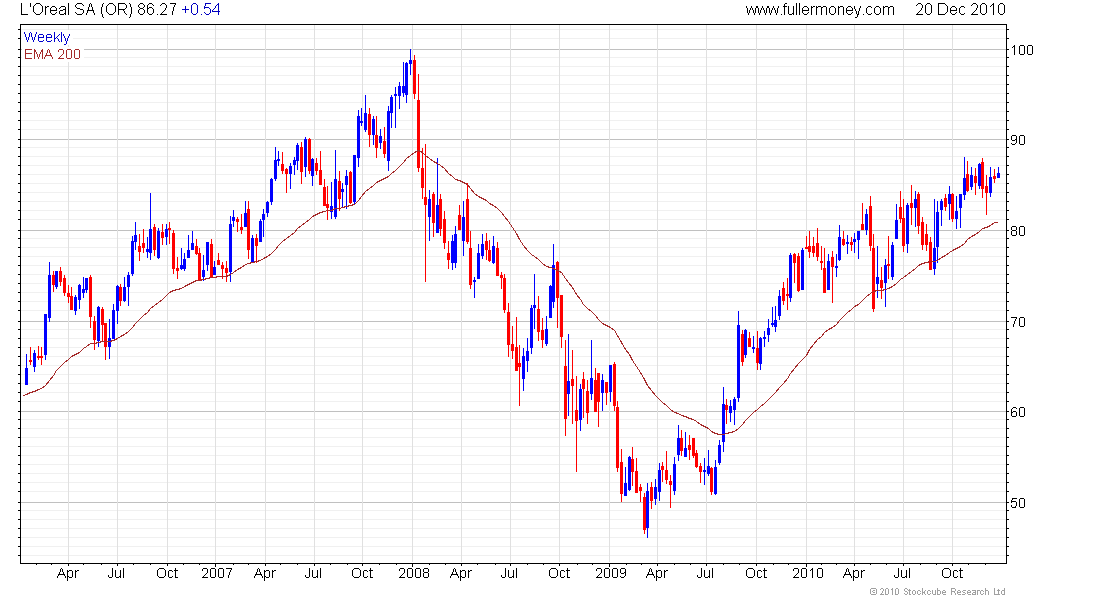Click the 70 price axis label

1017,322
